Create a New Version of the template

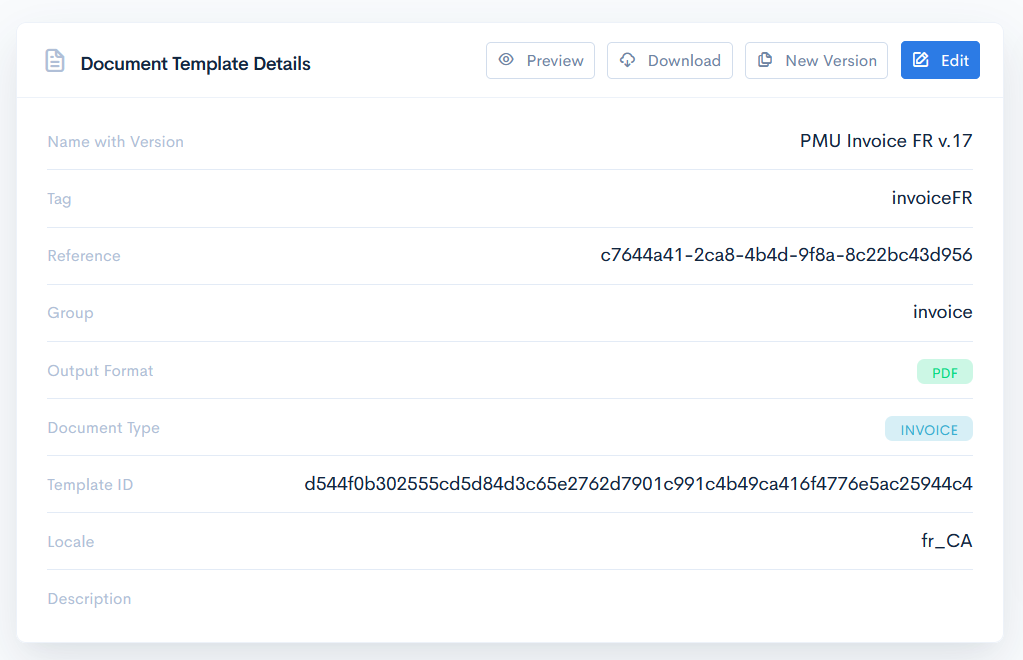pyautogui.click(x=816, y=60)
